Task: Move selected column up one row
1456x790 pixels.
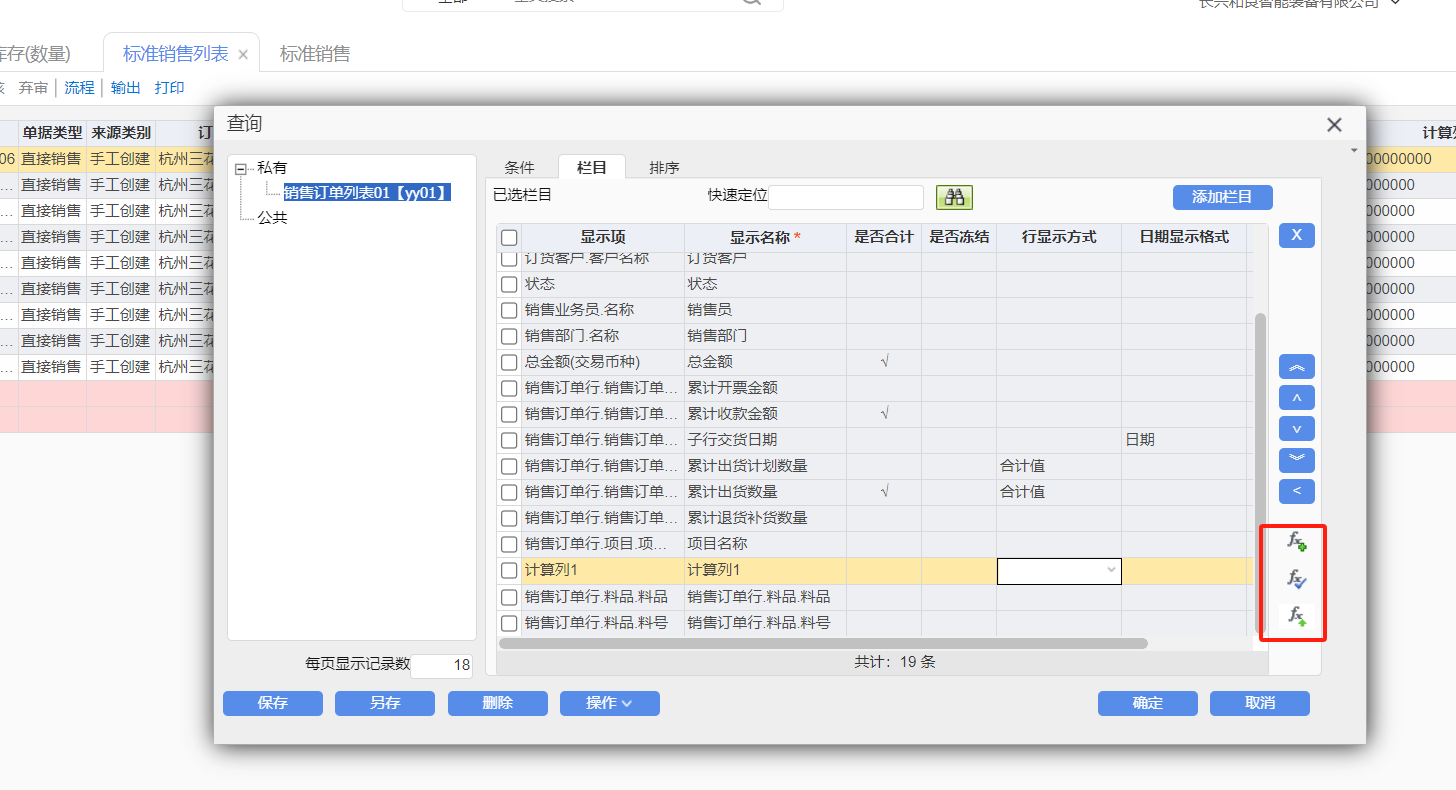Action: click(x=1297, y=398)
